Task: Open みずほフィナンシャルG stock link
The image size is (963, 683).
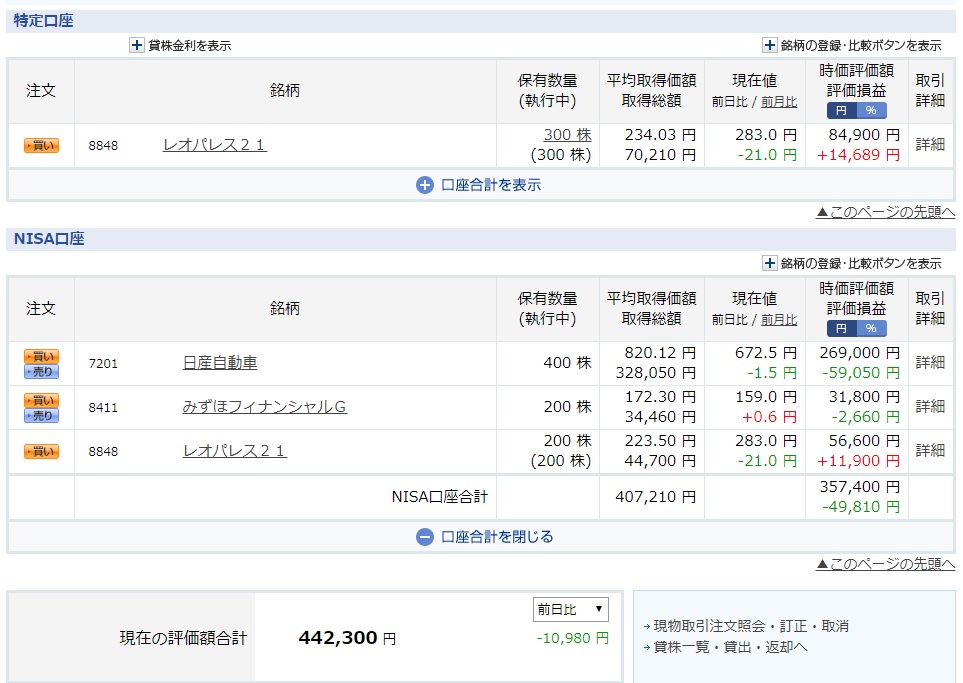Action: pyautogui.click(x=265, y=407)
